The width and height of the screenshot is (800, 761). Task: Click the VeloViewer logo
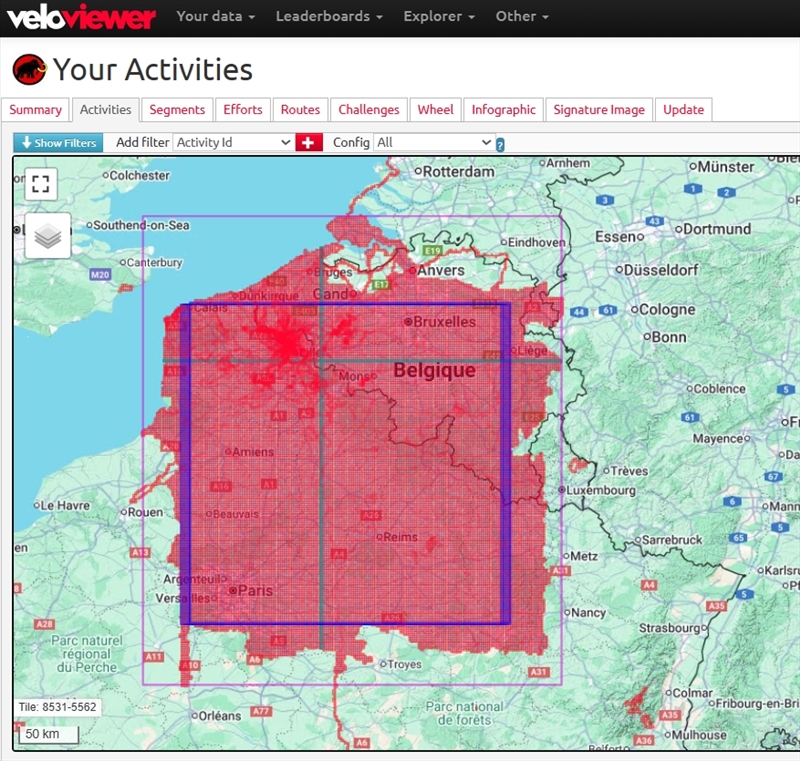[81, 17]
